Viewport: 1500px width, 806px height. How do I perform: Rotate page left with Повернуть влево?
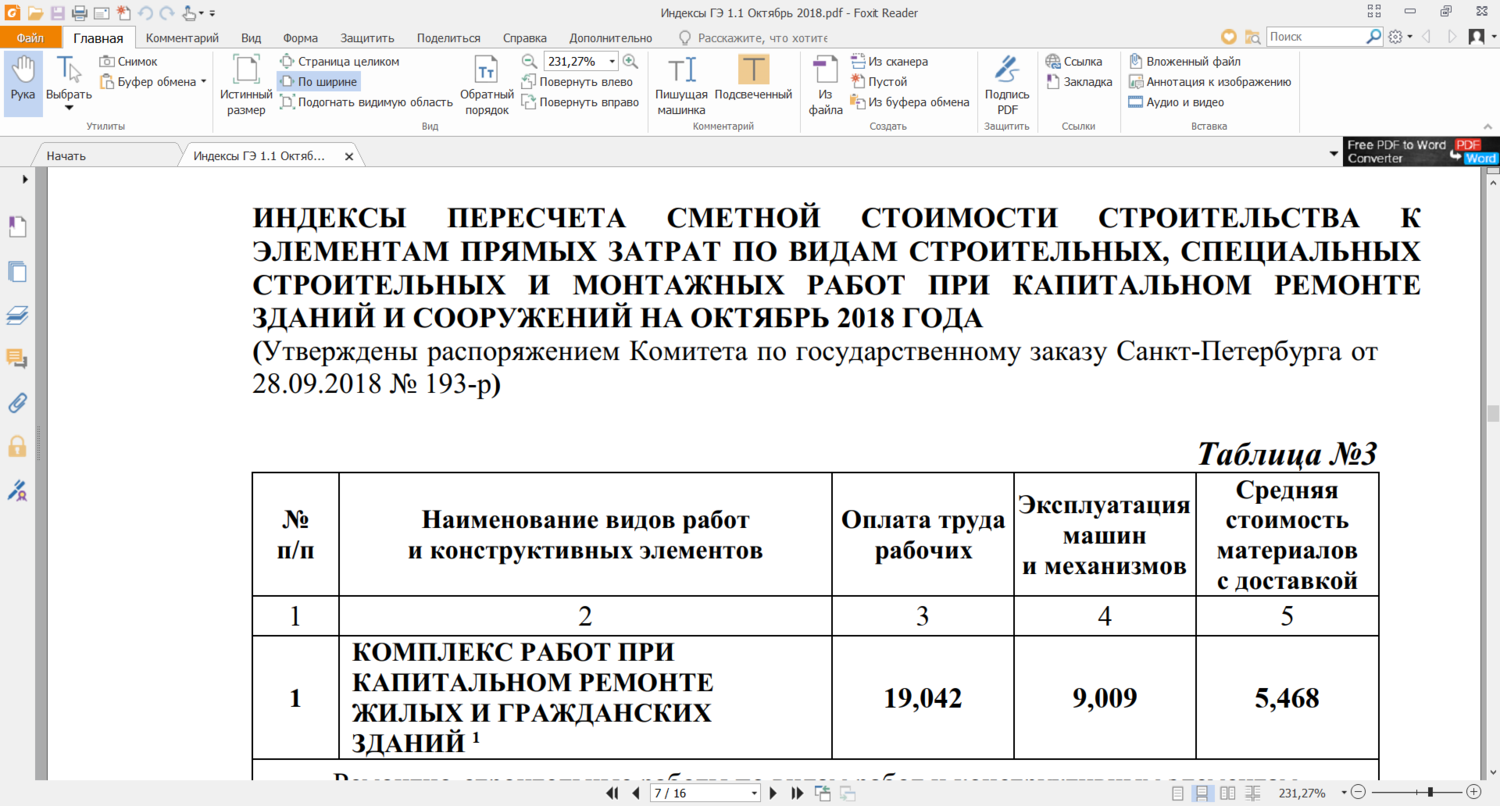click(578, 82)
